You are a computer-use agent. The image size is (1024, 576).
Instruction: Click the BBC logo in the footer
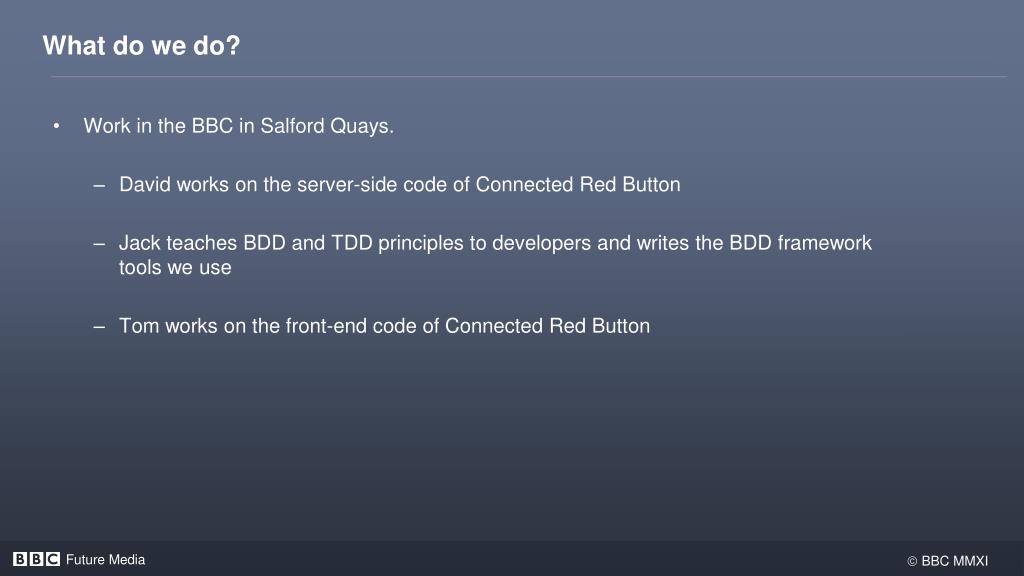coord(36,560)
